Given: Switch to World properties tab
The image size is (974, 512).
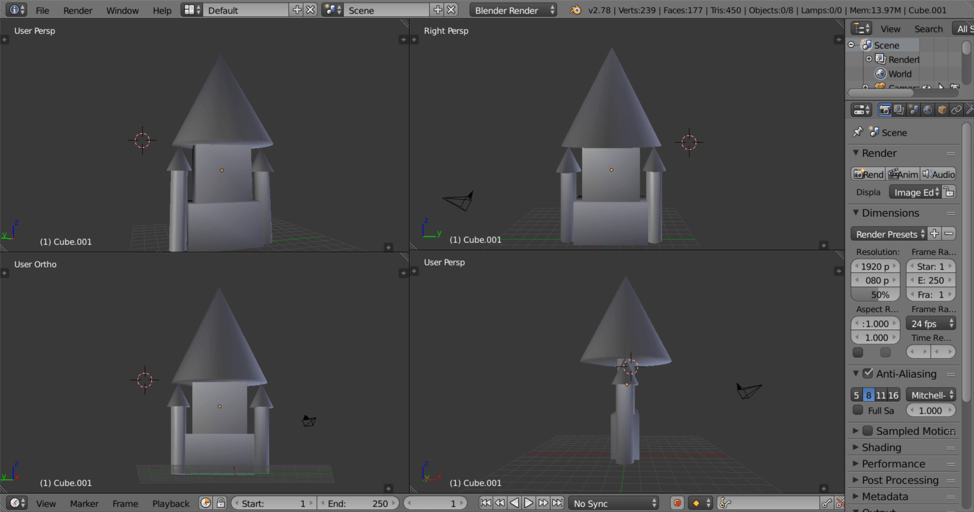Looking at the screenshot, I should (927, 110).
